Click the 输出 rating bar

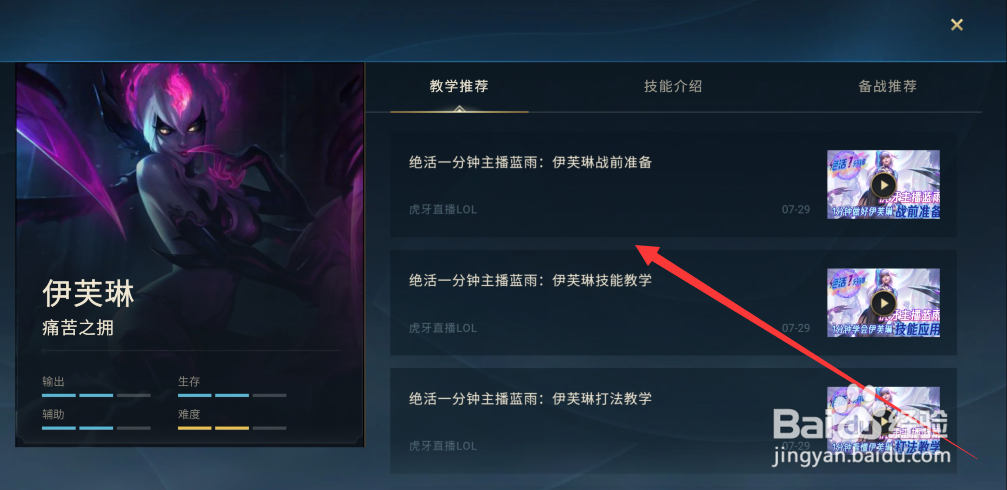point(96,396)
